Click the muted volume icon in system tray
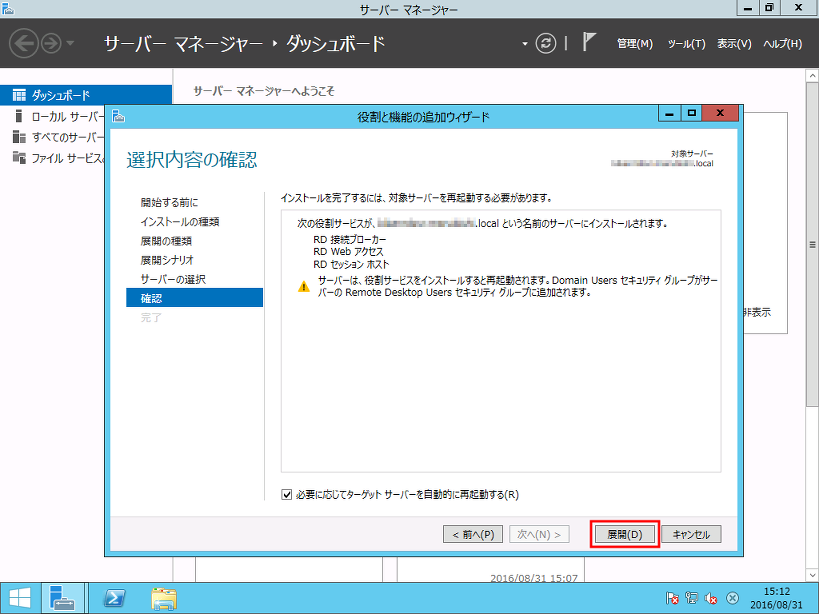This screenshot has height=614, width=819. click(712, 598)
